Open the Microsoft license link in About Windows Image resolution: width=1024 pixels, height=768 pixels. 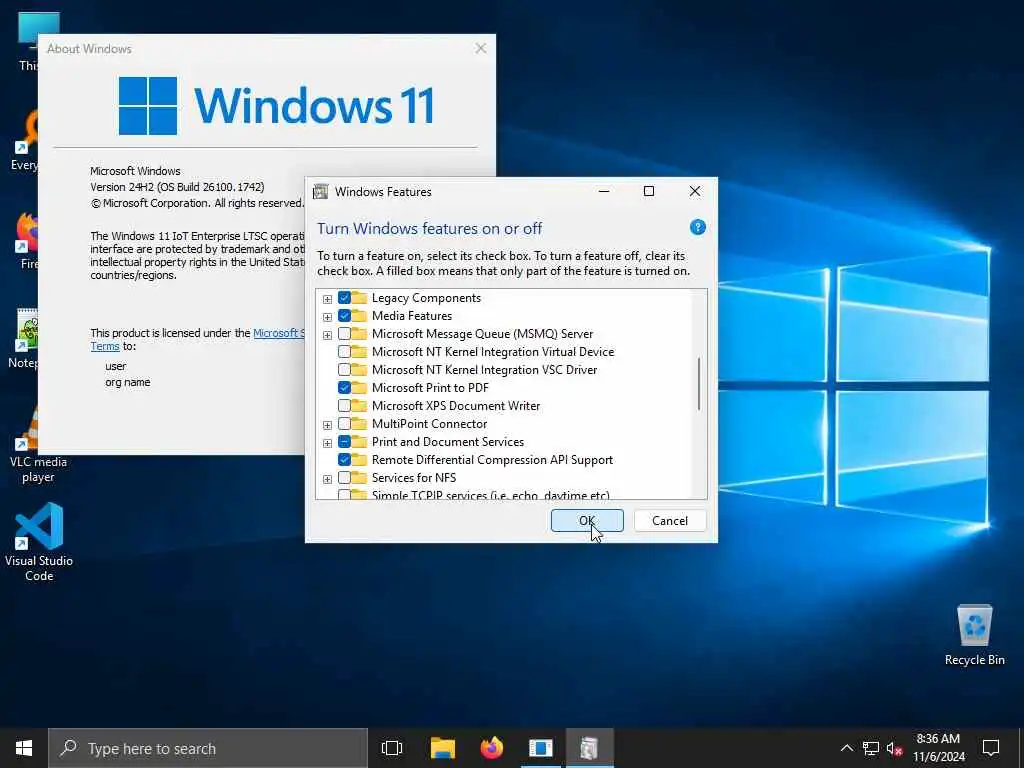[x=279, y=333]
